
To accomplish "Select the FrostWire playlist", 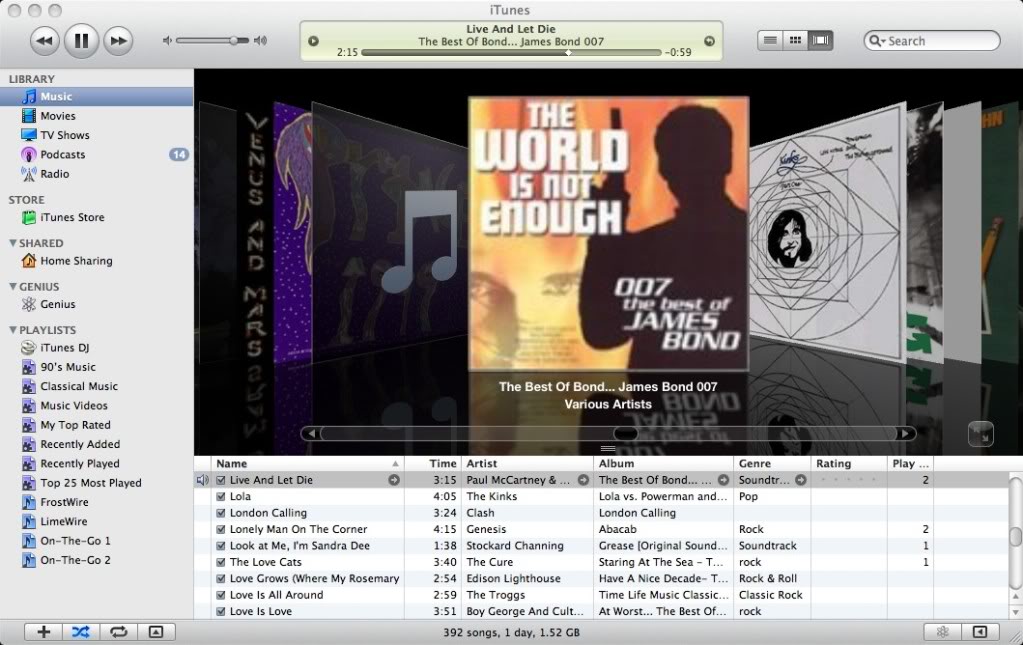I will pos(97,502).
